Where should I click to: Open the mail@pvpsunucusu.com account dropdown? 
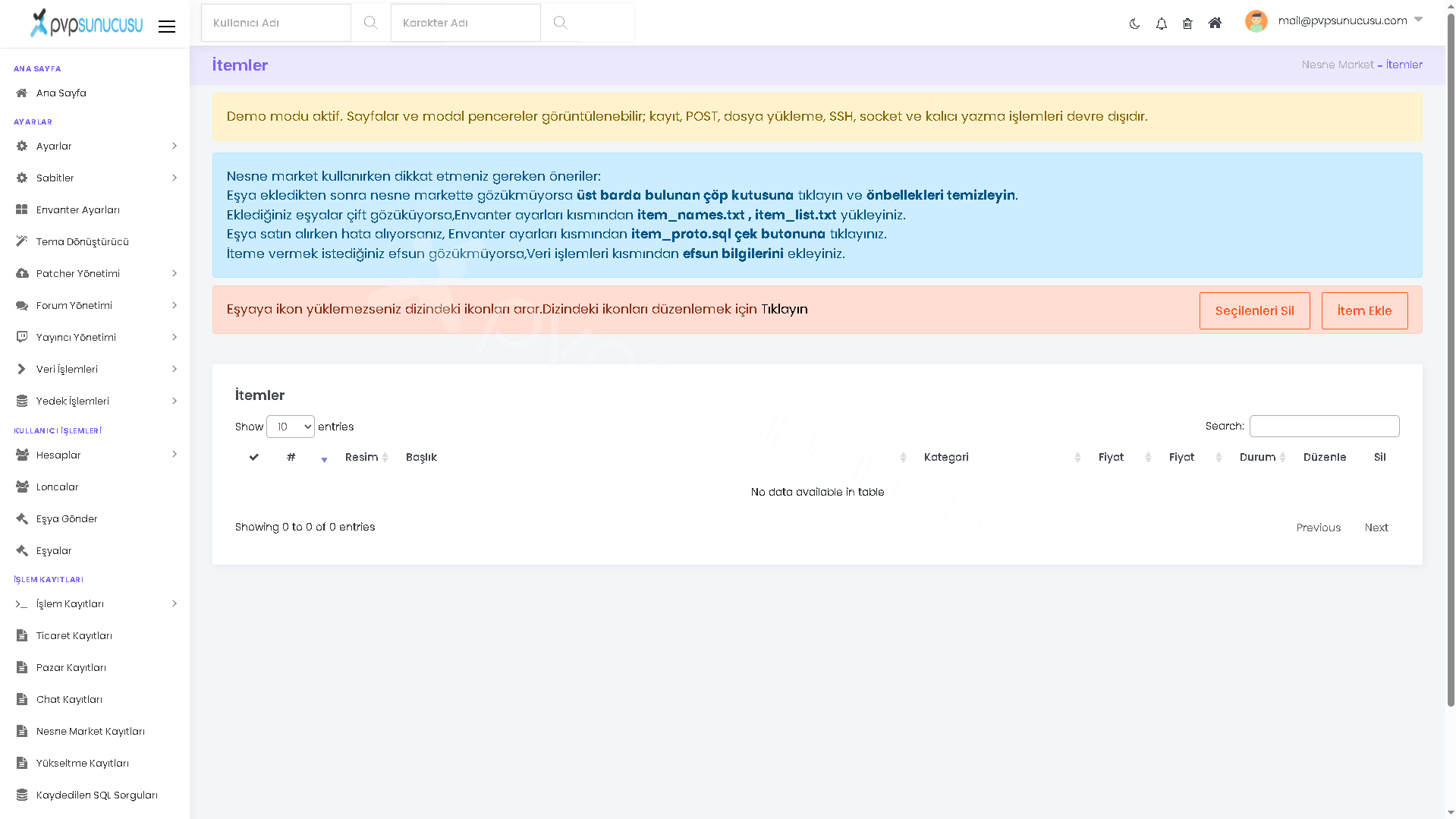coord(1350,20)
